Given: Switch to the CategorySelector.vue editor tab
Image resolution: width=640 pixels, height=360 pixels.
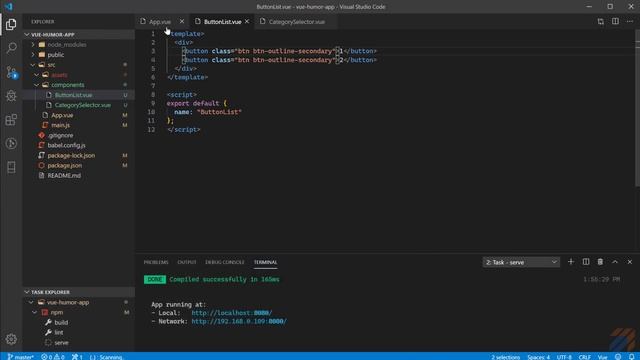Looking at the screenshot, I should [296, 22].
